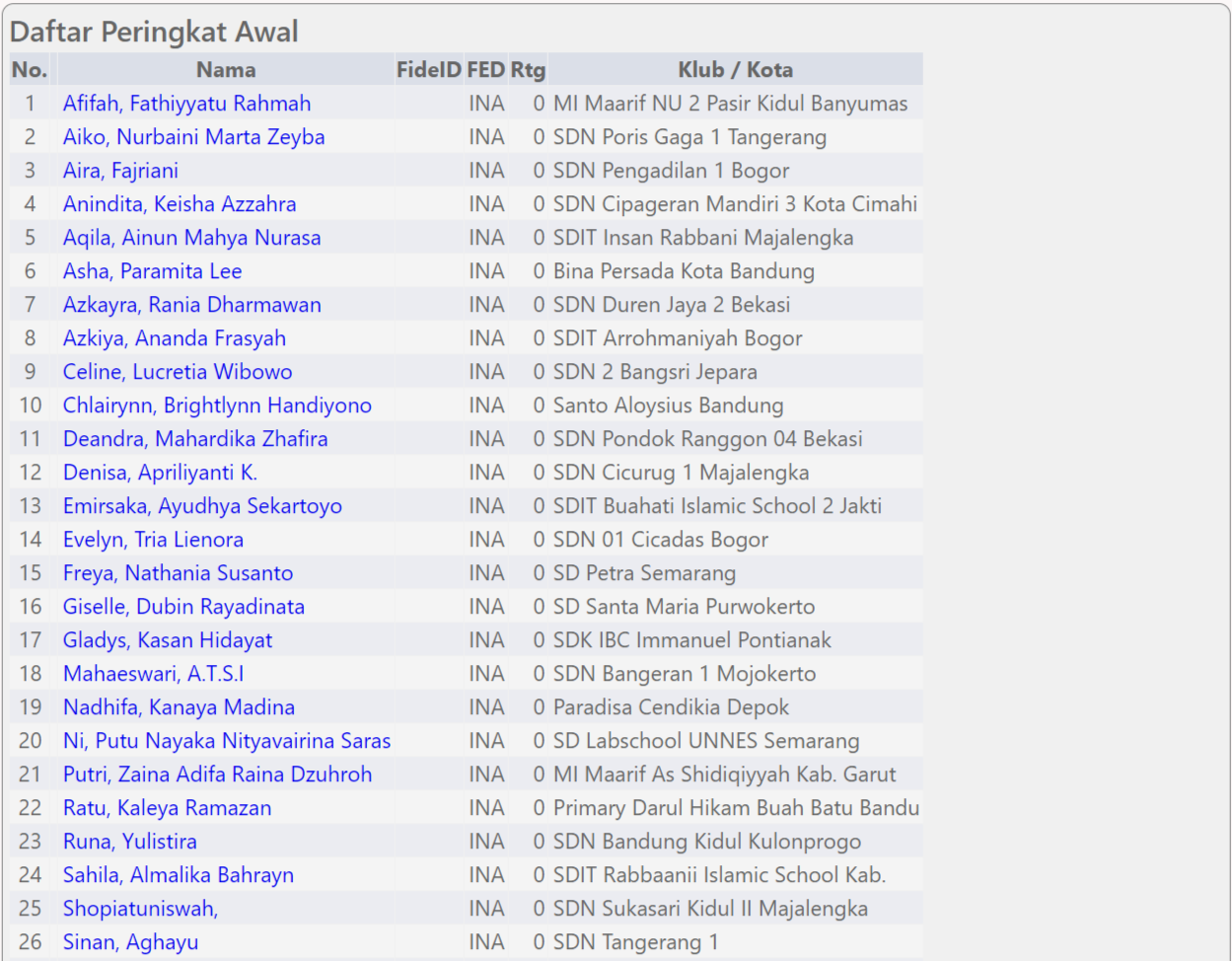Select Freya, Nathania Susanto player

pyautogui.click(x=178, y=573)
